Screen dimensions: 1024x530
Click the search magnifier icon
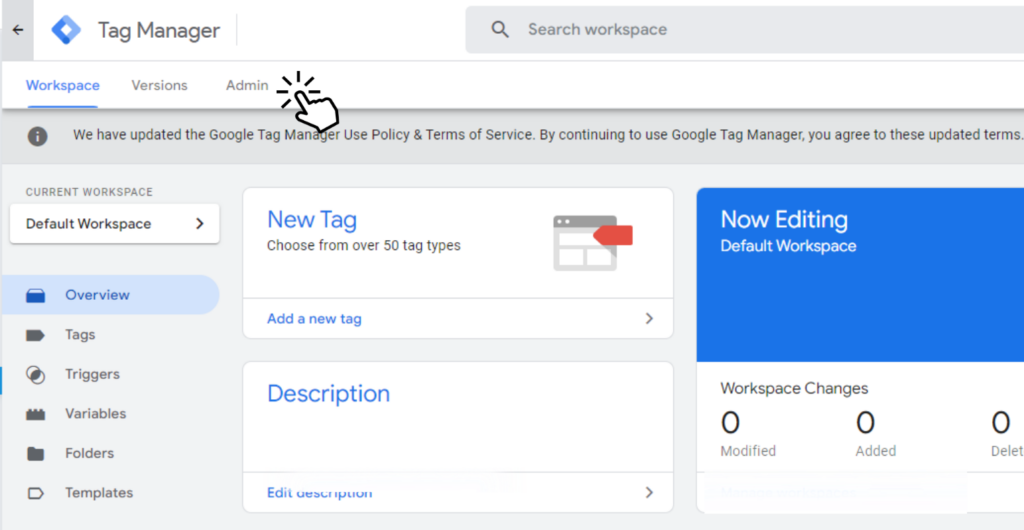click(x=500, y=29)
